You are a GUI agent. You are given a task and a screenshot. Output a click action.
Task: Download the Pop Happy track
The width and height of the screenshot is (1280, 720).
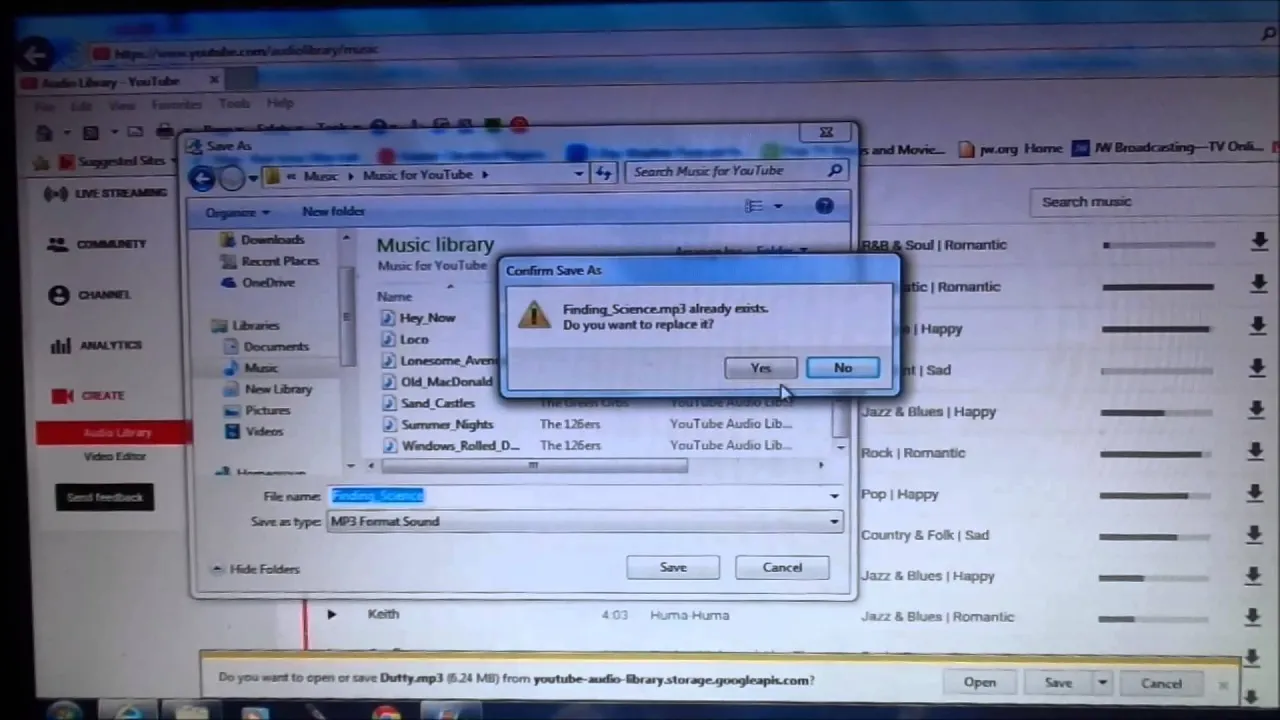(x=1255, y=494)
